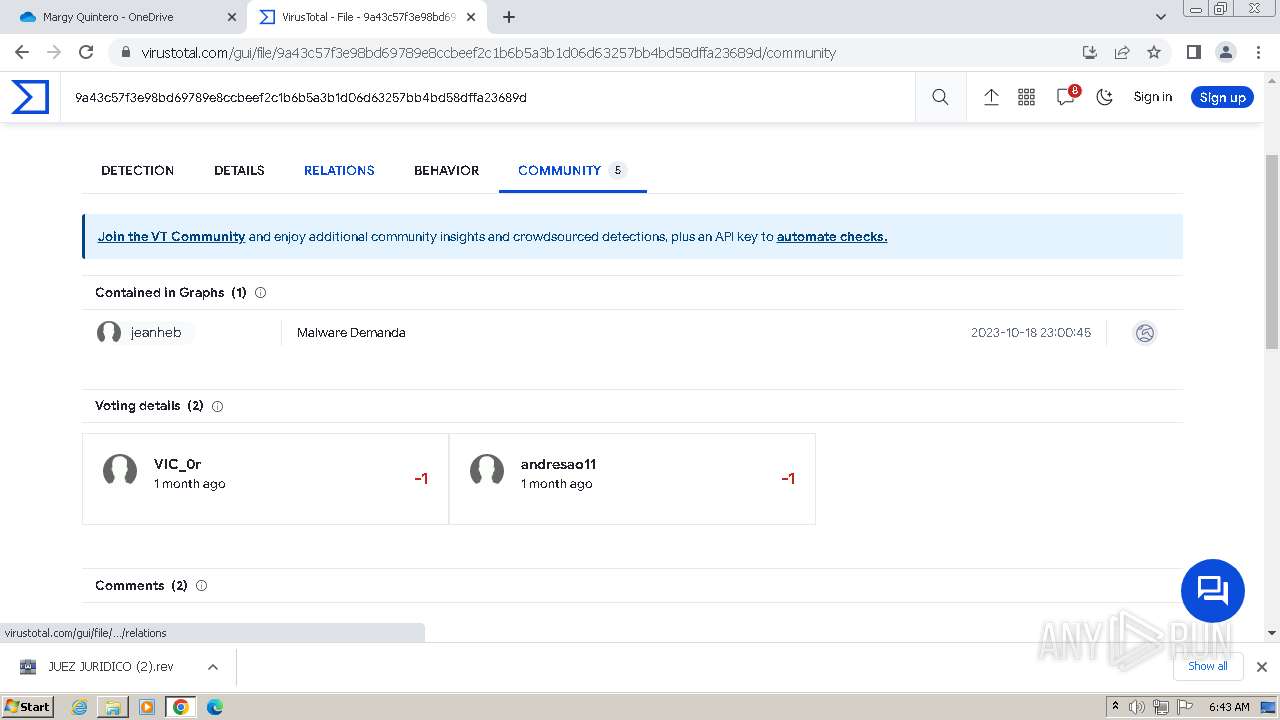Click the automate checks link
This screenshot has width=1280, height=720.
coord(832,237)
